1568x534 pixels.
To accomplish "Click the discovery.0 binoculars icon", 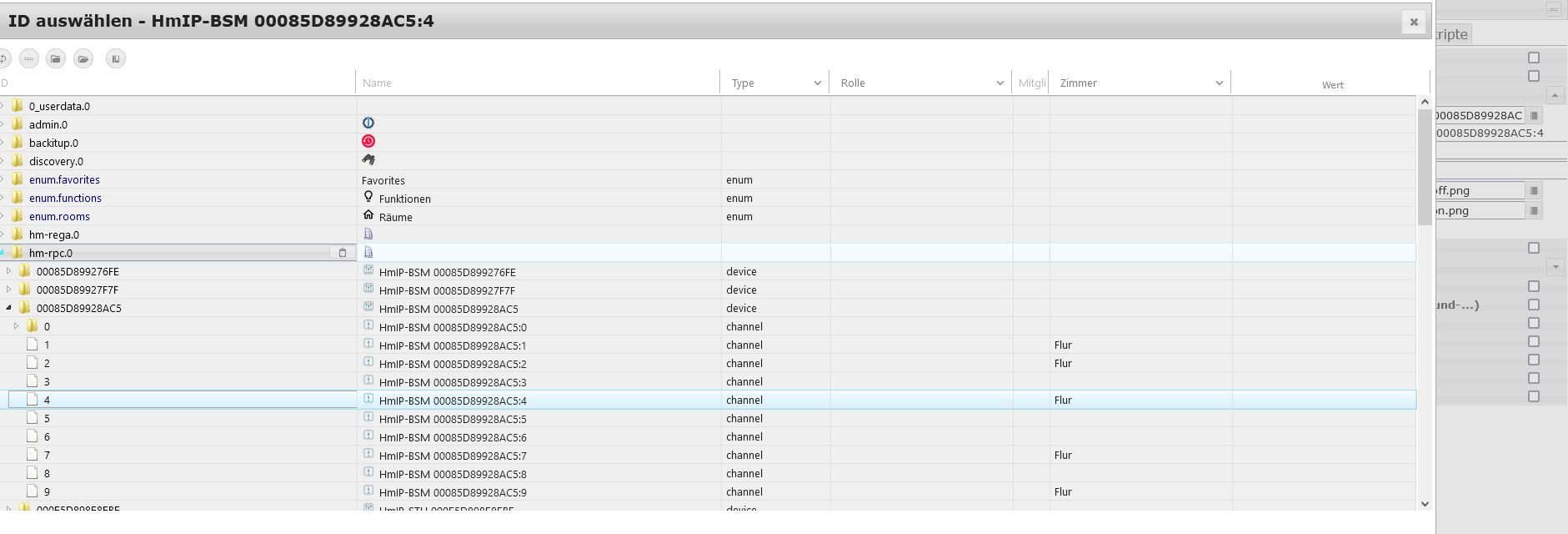I will (368, 159).
